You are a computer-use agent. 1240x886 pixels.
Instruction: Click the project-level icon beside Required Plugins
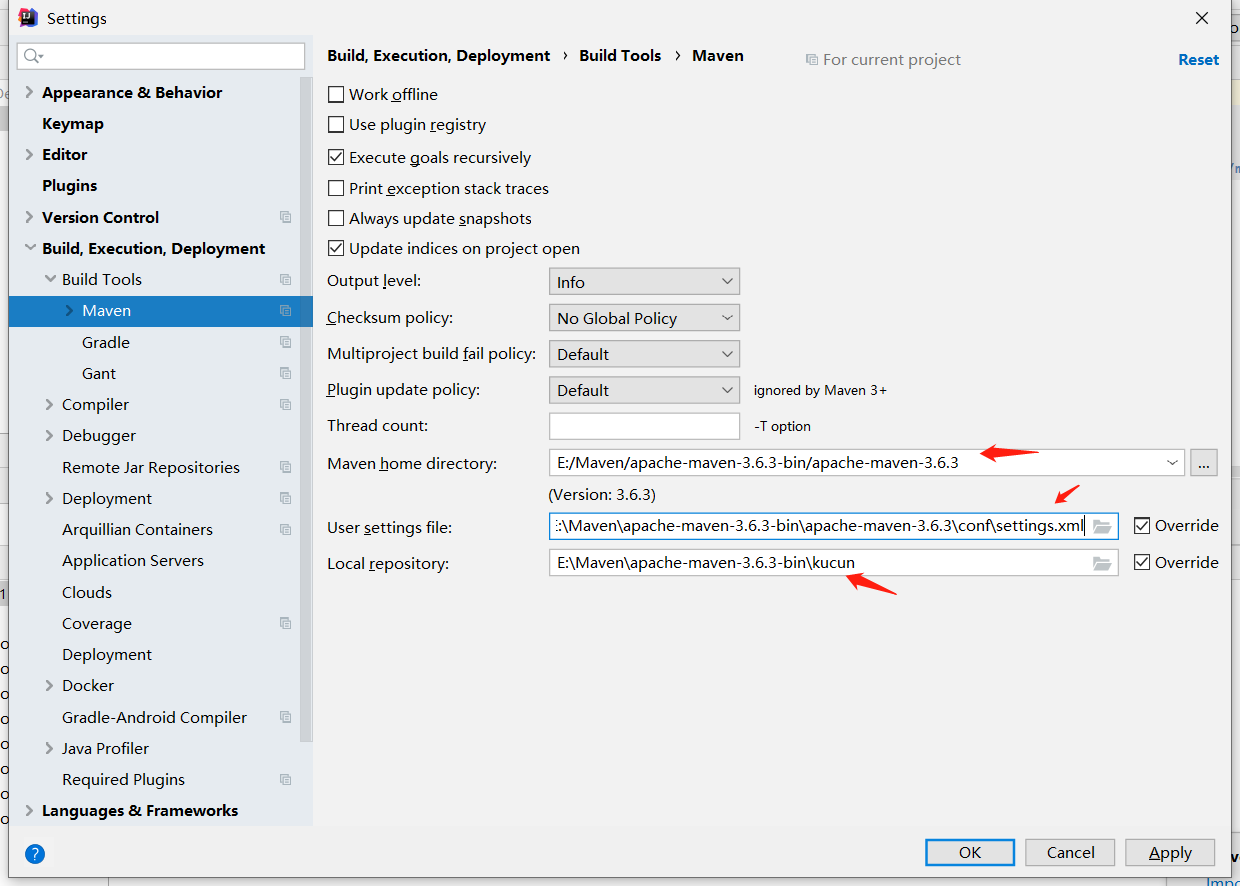coord(286,779)
